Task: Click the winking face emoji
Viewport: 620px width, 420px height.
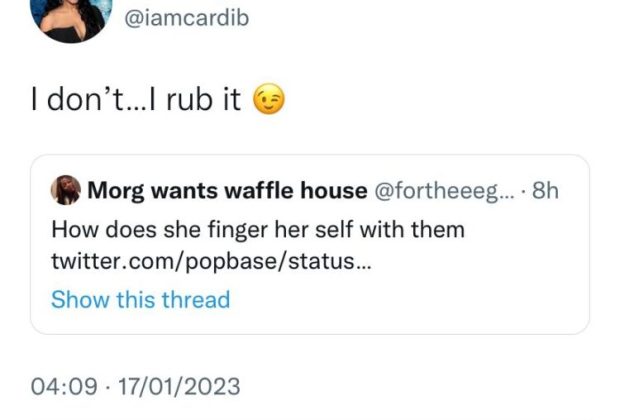Action: click(266, 102)
